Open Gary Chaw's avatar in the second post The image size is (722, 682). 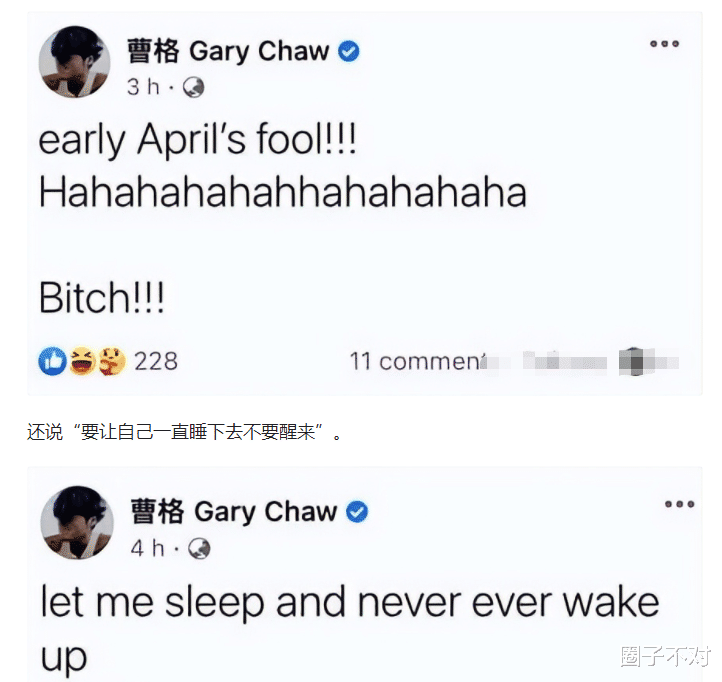pos(77,522)
